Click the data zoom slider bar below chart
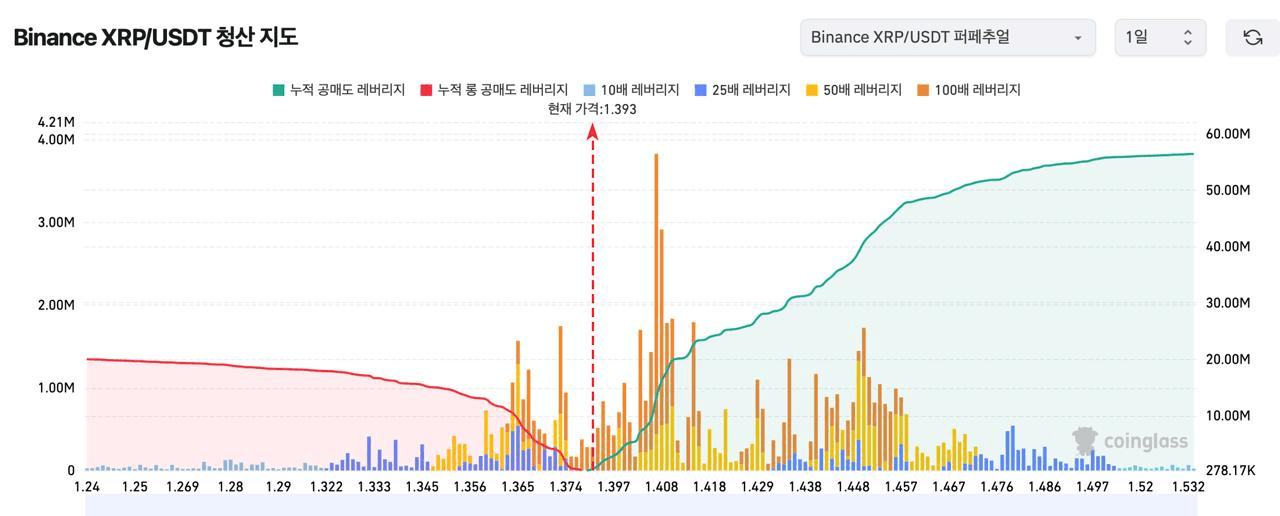Screen dimensions: 1280x516 pyautogui.click(x=640, y=505)
